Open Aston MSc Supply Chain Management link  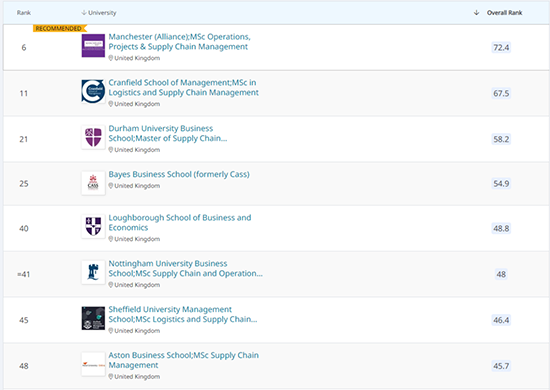tap(183, 360)
